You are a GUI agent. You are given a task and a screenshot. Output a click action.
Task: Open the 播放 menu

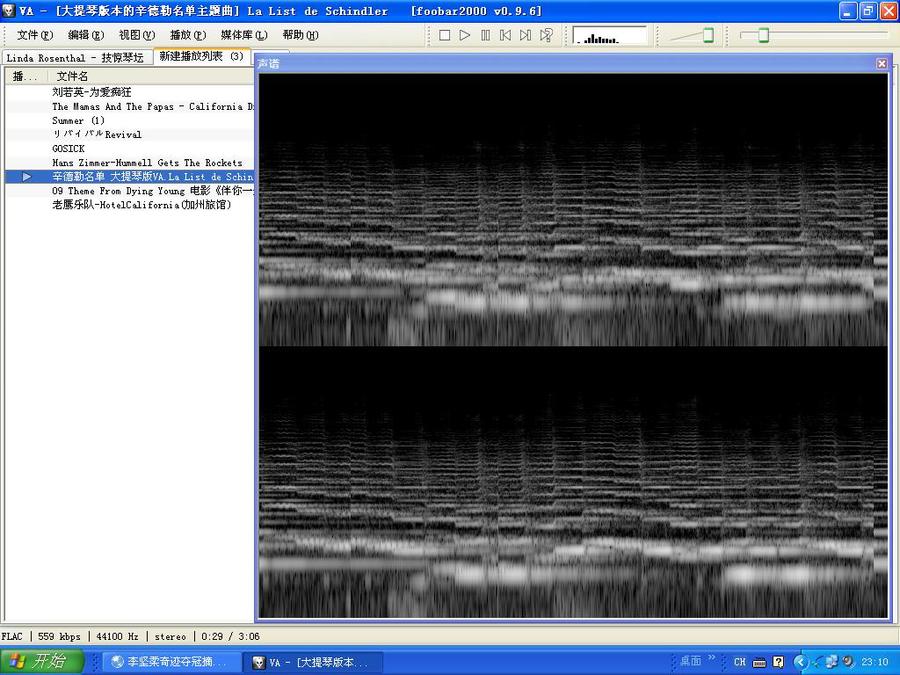click(188, 35)
